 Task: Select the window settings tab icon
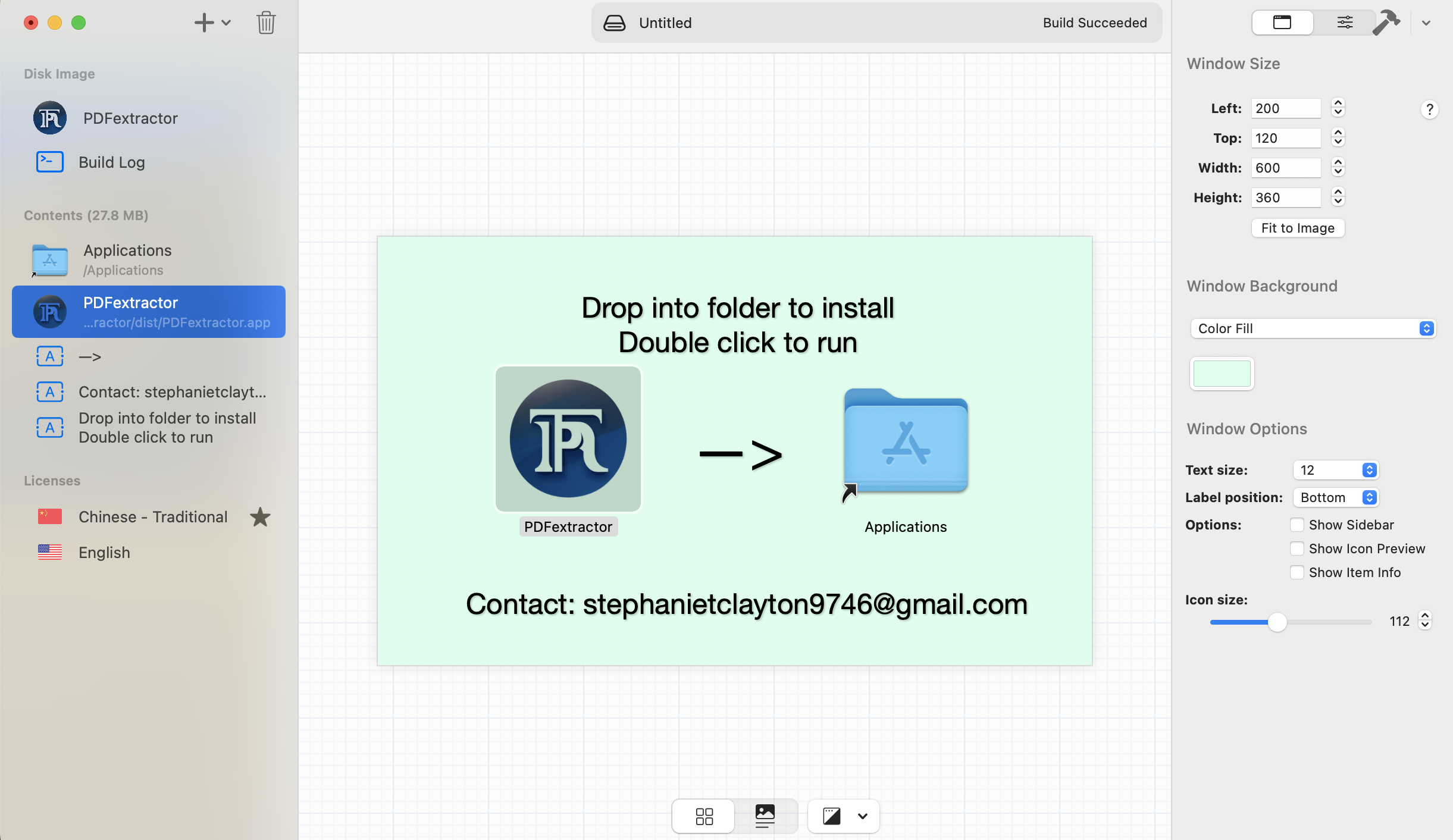coord(1282,23)
